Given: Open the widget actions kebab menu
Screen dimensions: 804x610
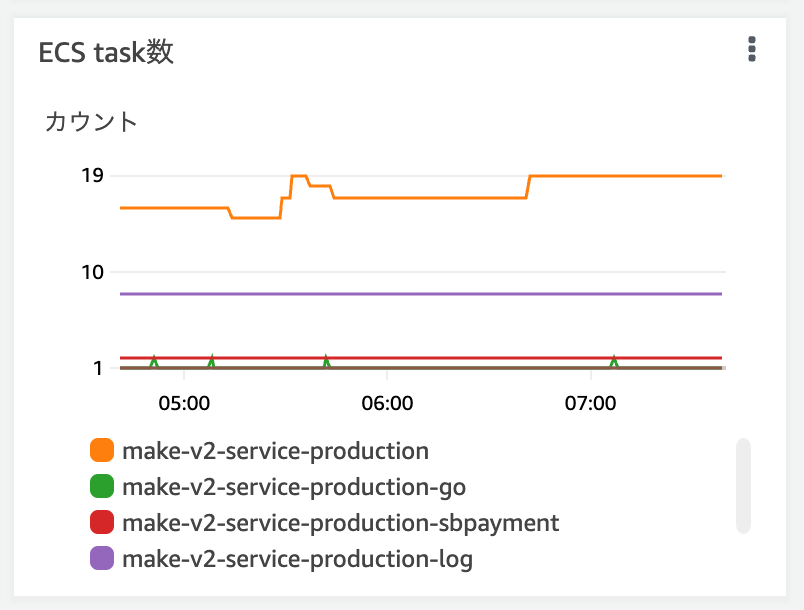Looking at the screenshot, I should tap(752, 50).
